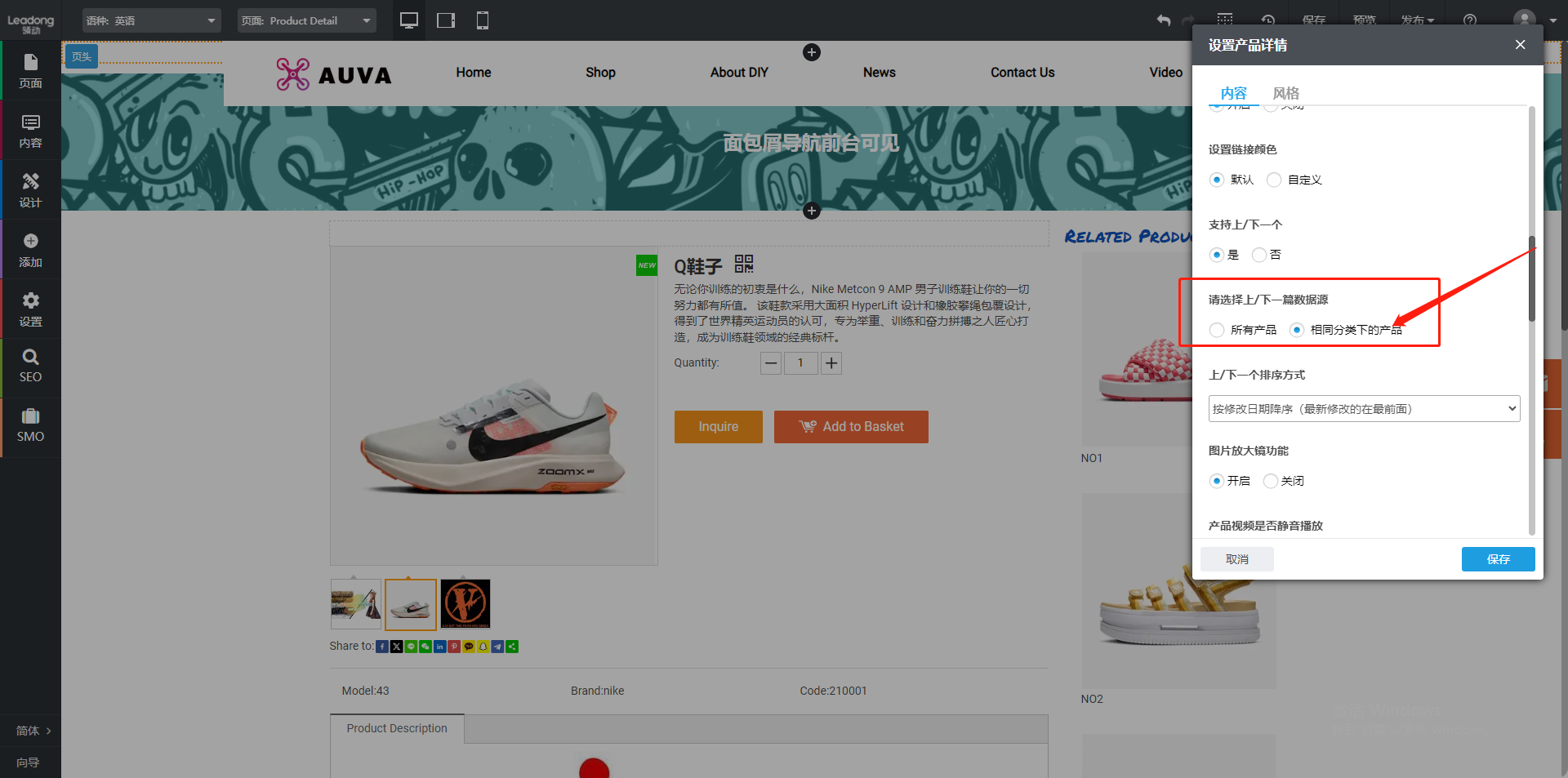Turn off image magnifier with 关闭
Viewport: 1568px width, 778px height.
(x=1271, y=481)
